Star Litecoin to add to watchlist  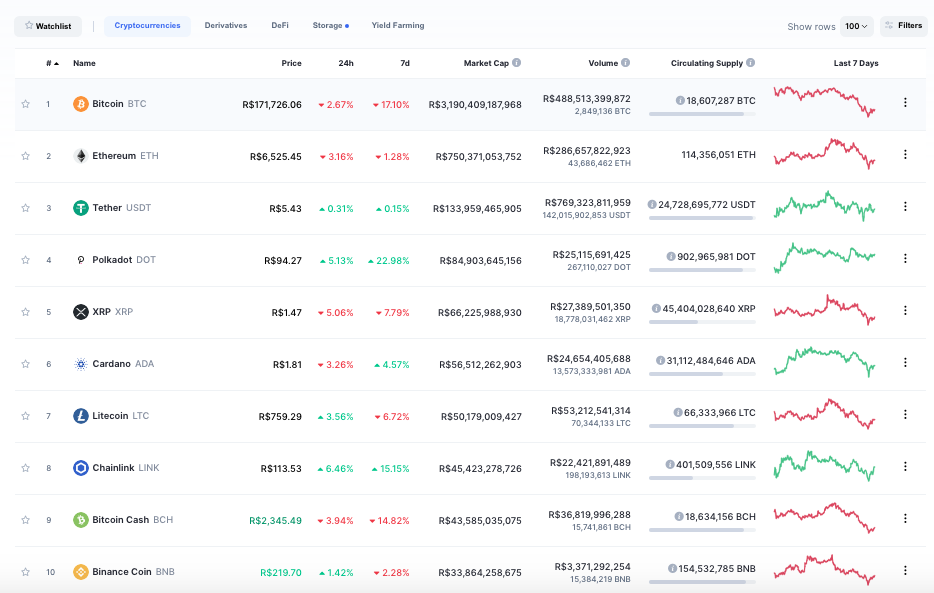(x=26, y=416)
